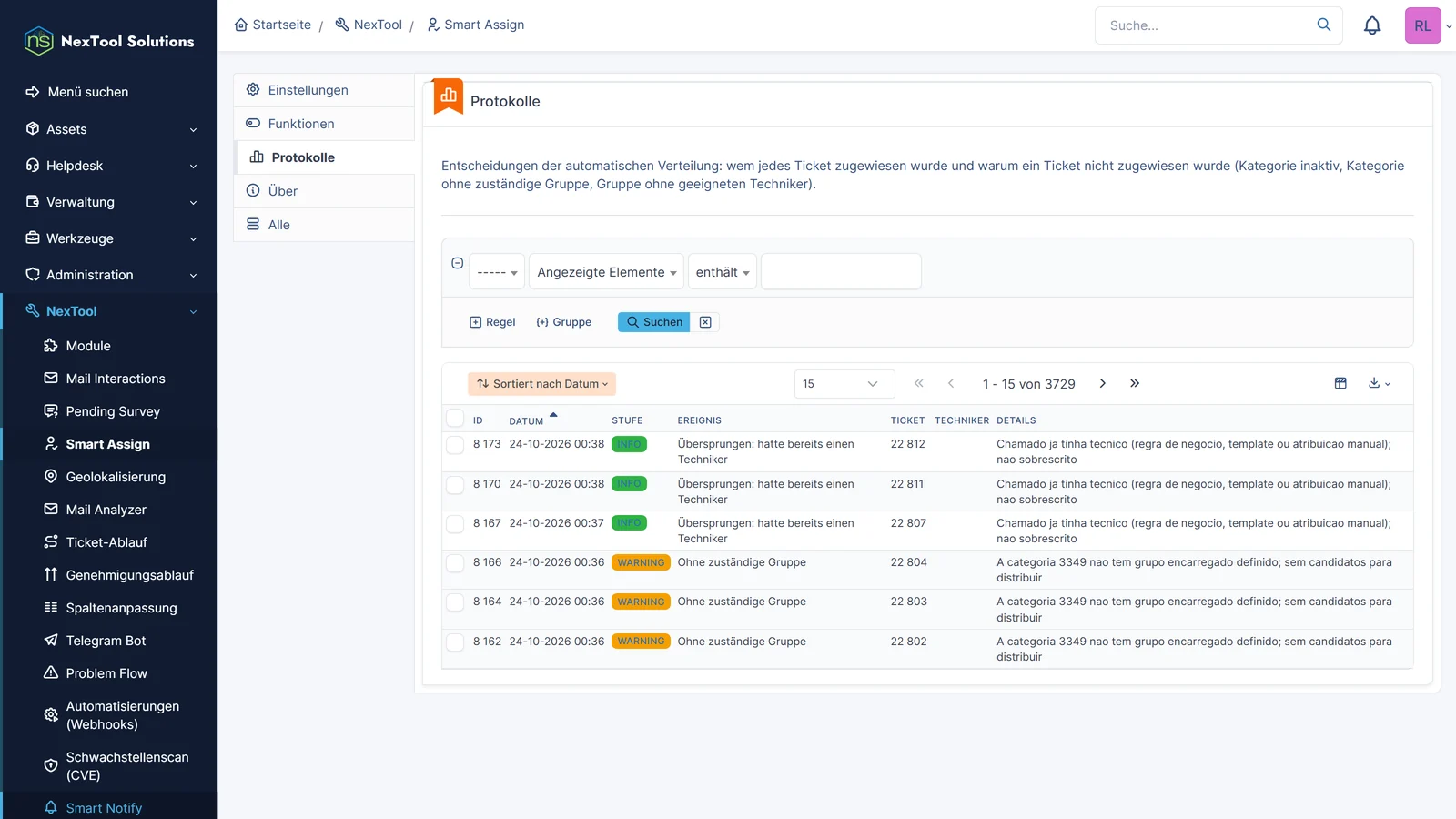
Task: Check the row with ID 8 162
Action: (455, 642)
